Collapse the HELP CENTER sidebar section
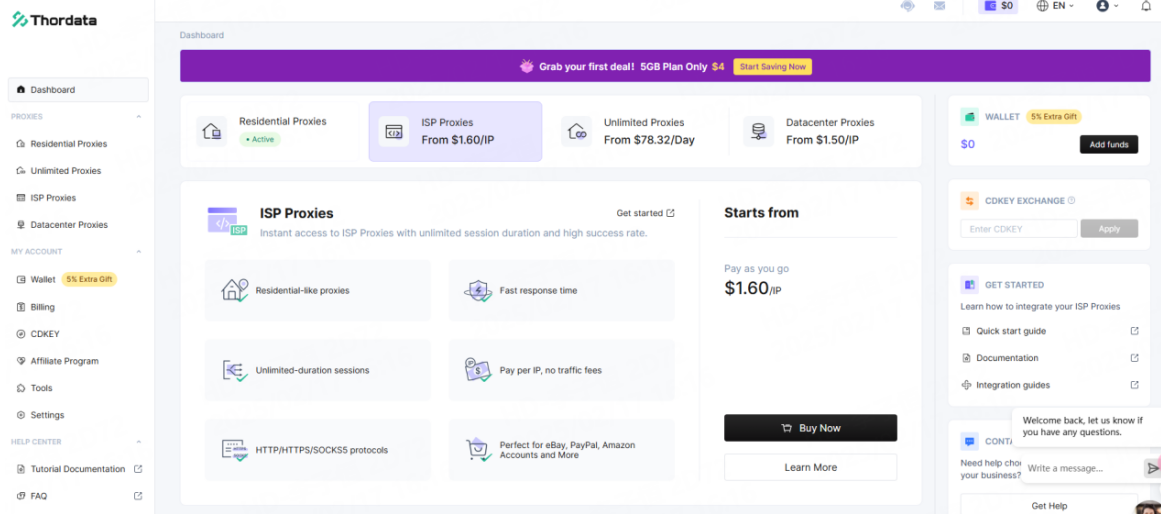 pyautogui.click(x=138, y=442)
